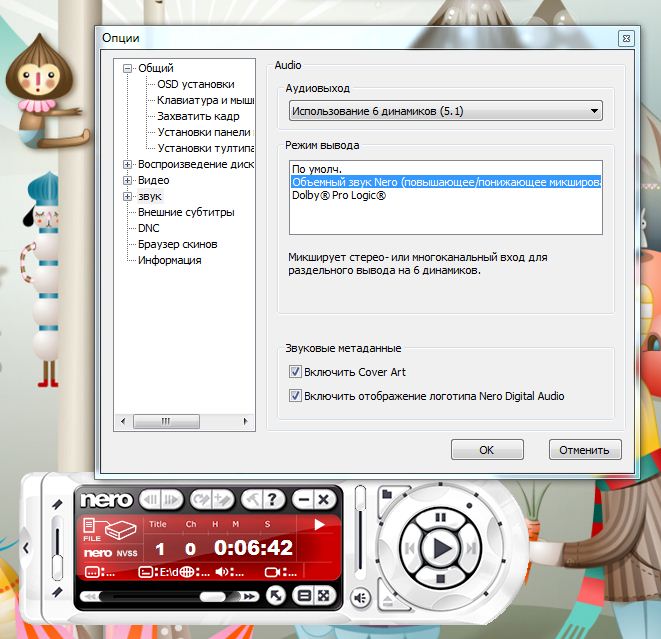
Task: Select Захватить кадр tree item
Action: 198,116
